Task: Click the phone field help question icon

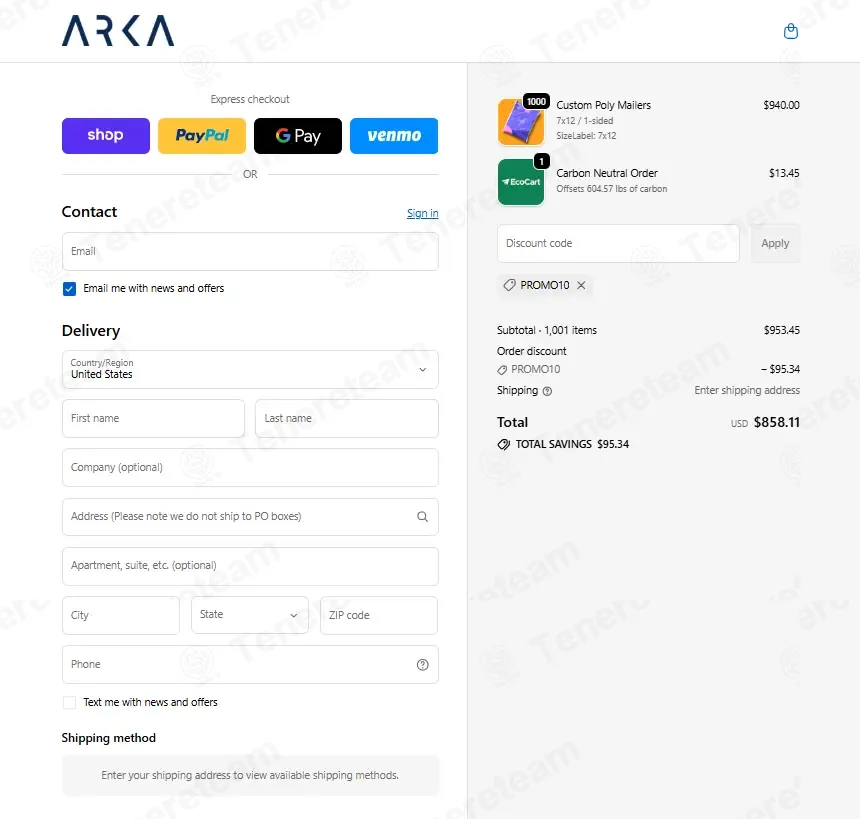Action: coord(422,665)
